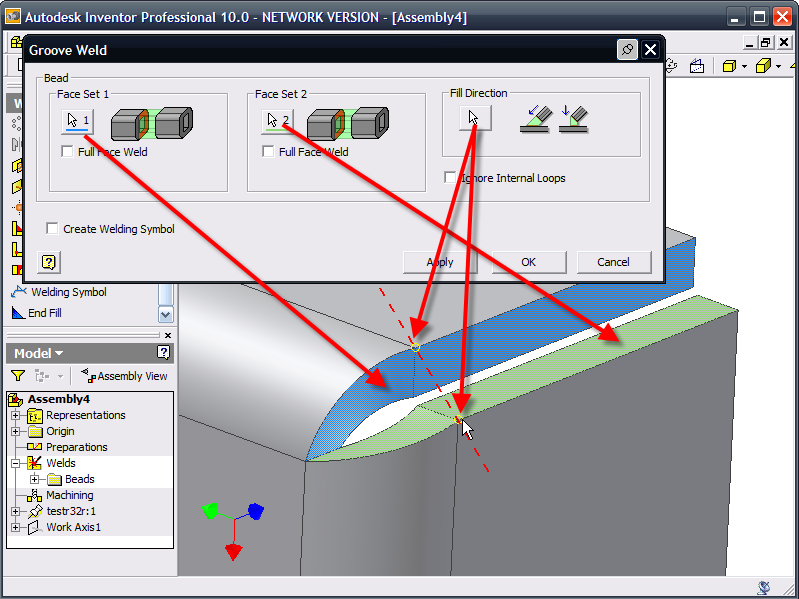Click the Fill Direction selection arrow button

coord(475,118)
